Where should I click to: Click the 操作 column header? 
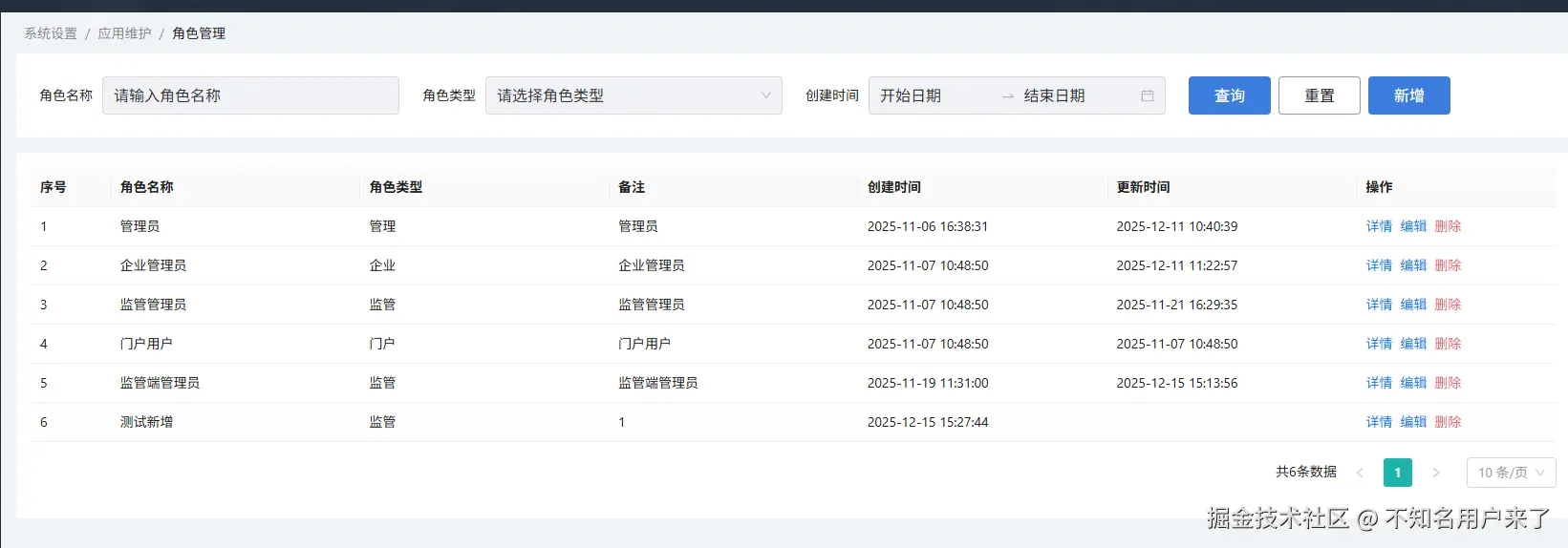[x=1379, y=187]
